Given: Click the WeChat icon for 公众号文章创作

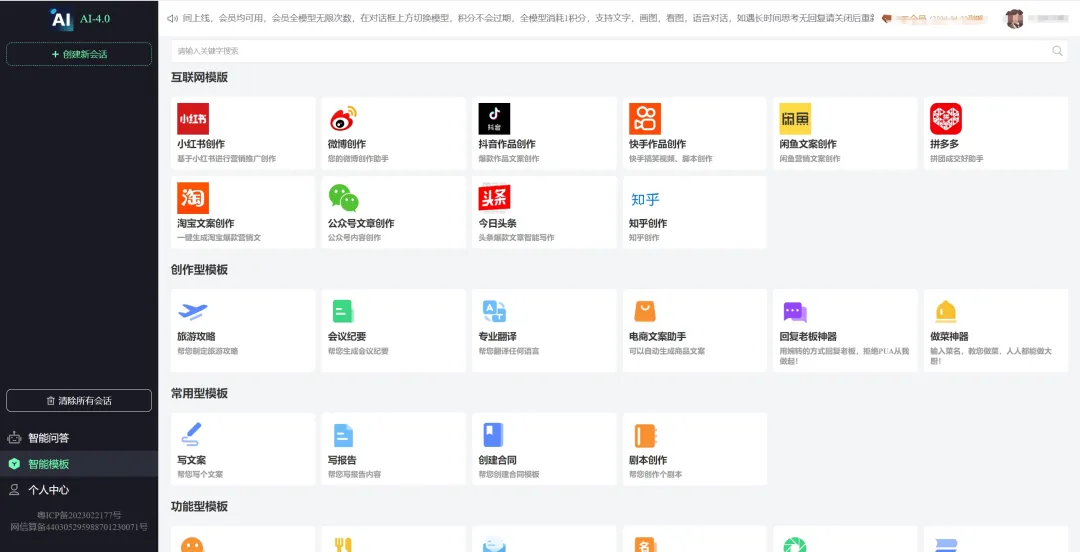Looking at the screenshot, I should point(344,198).
